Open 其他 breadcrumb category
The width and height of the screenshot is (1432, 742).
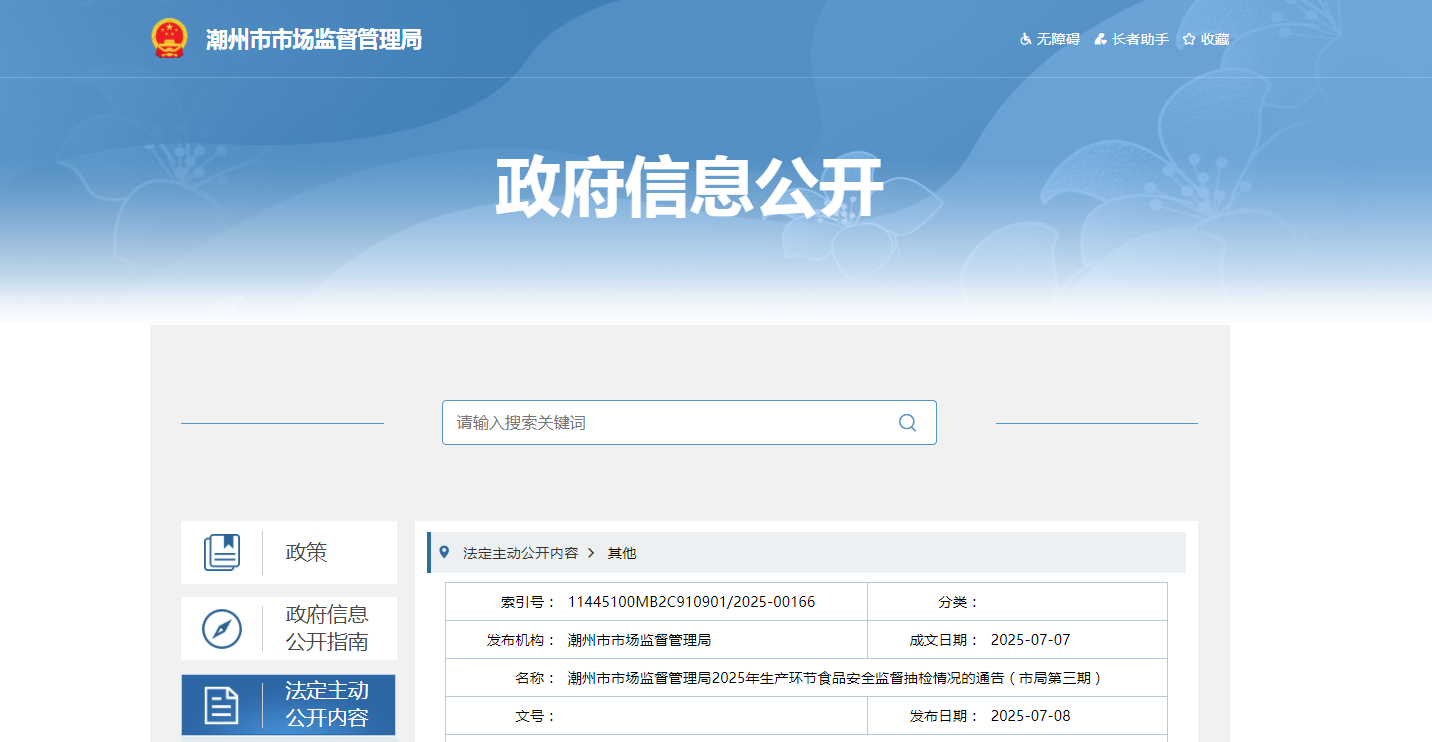622,553
